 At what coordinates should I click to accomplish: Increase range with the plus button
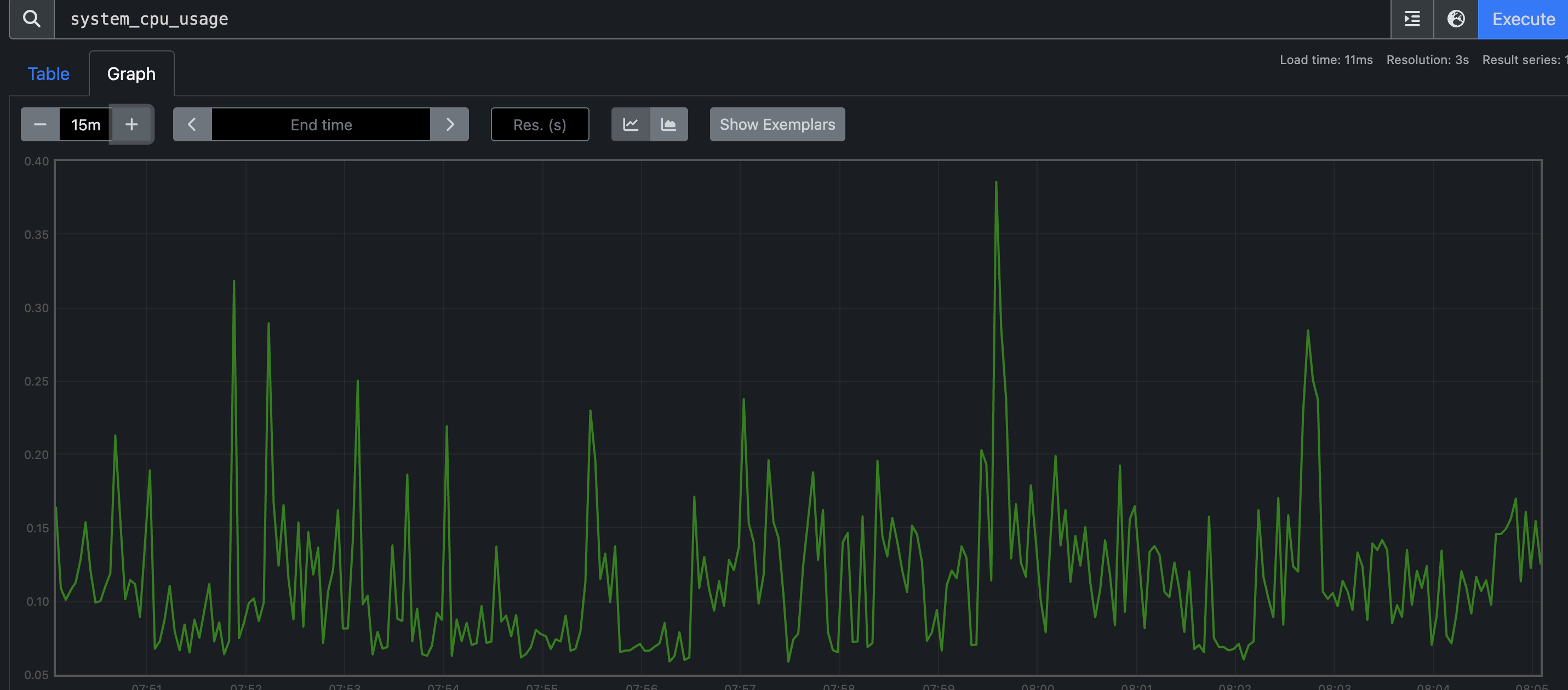click(x=131, y=125)
